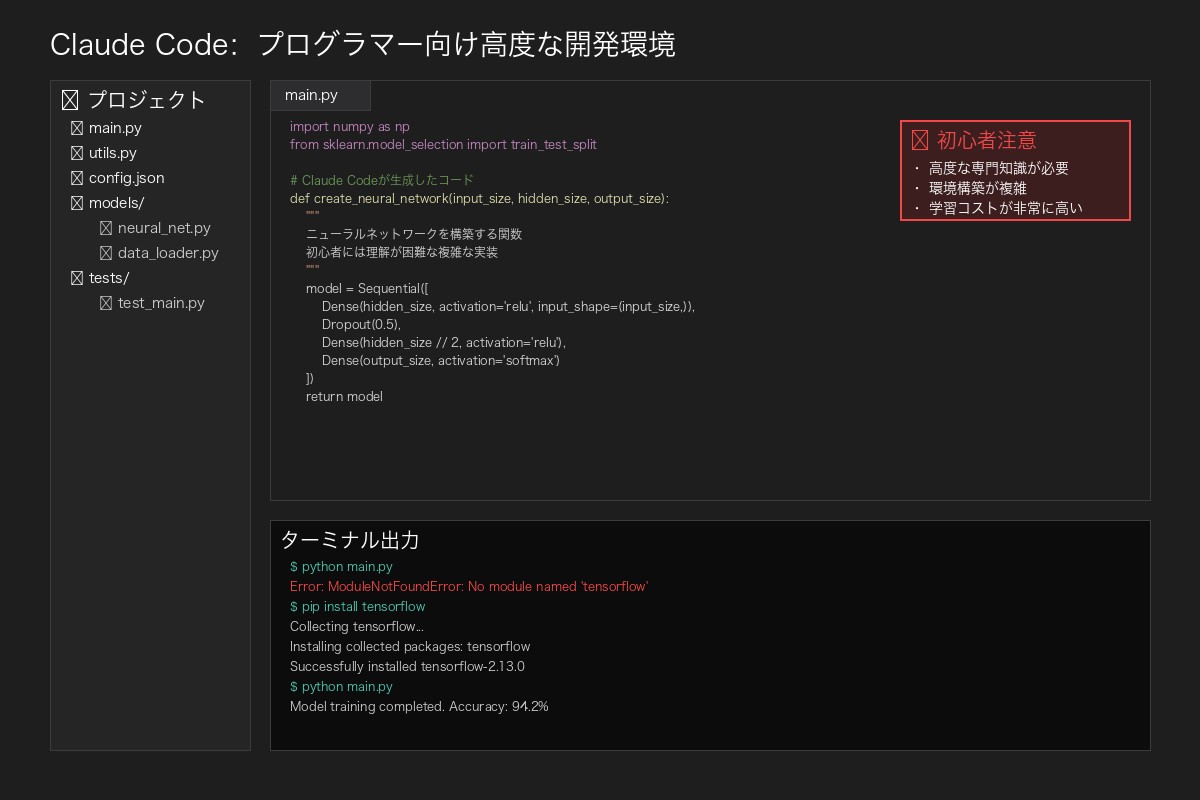Image resolution: width=1200 pixels, height=800 pixels.
Task: Click the file icon beside test_main.py
Action: click(106, 303)
